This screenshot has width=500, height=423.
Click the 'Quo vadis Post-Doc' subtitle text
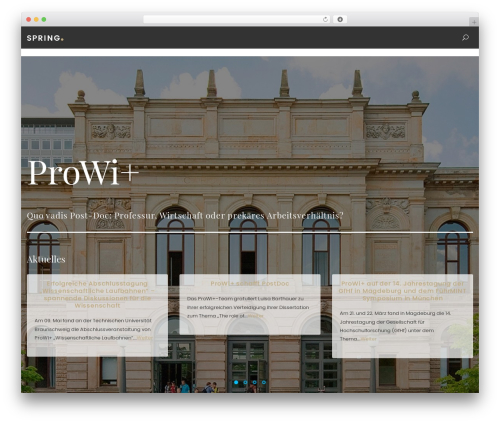(x=185, y=216)
